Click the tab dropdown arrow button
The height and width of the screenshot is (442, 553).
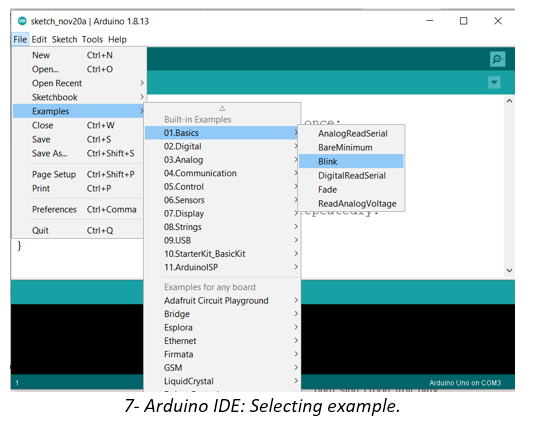click(494, 83)
